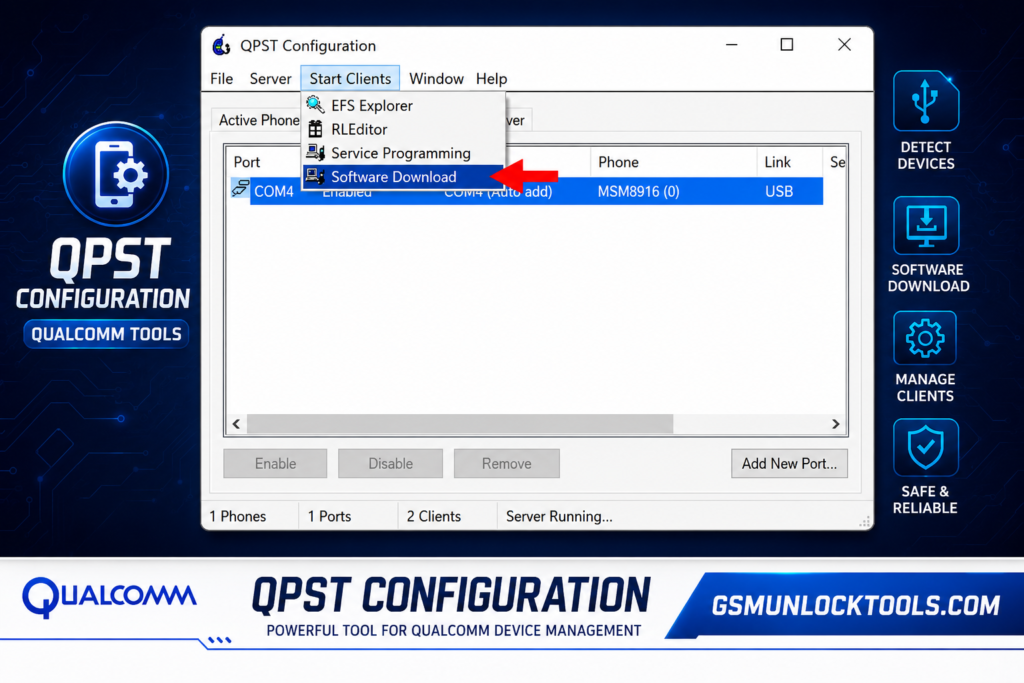Click the USB link cell
1024x683 pixels.
coord(779,191)
